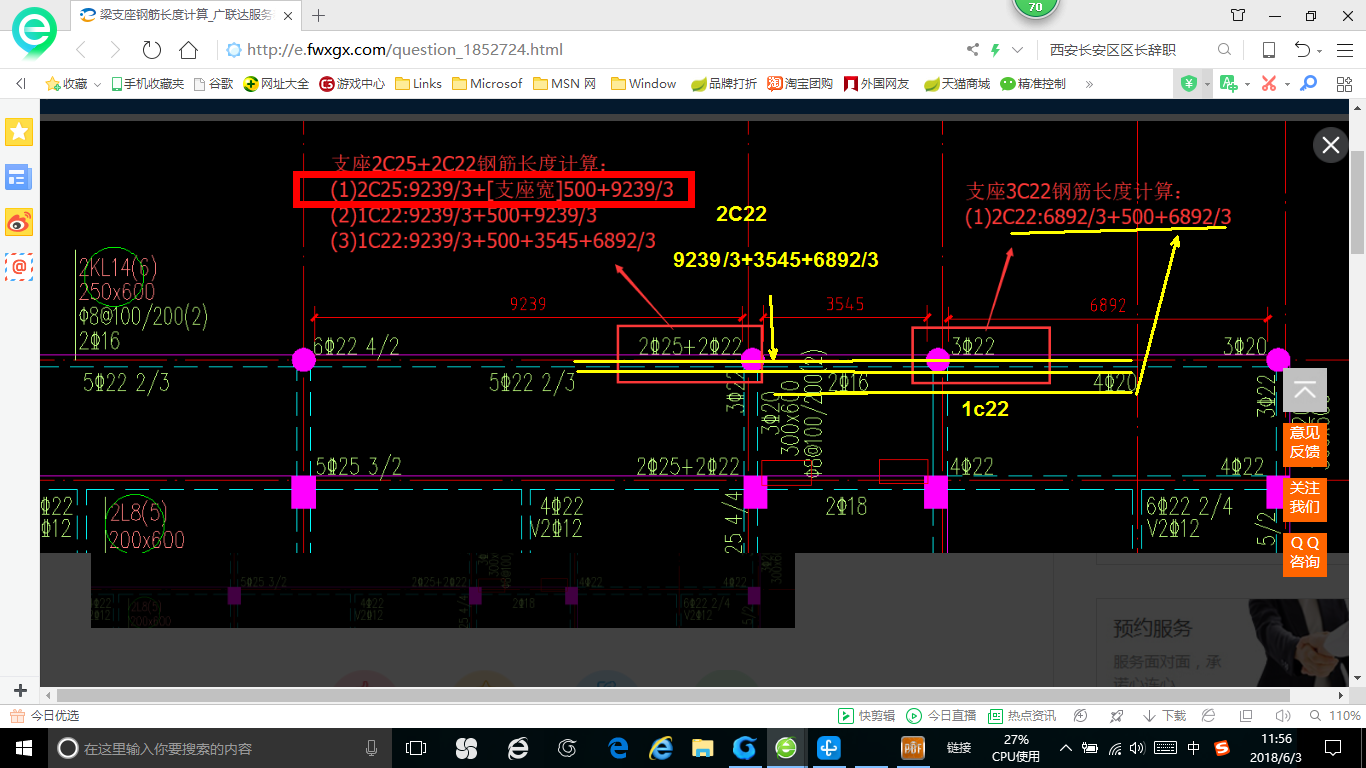The image size is (1366, 768).
Task: Open the Microsof bookmark folder
Action: [487, 84]
